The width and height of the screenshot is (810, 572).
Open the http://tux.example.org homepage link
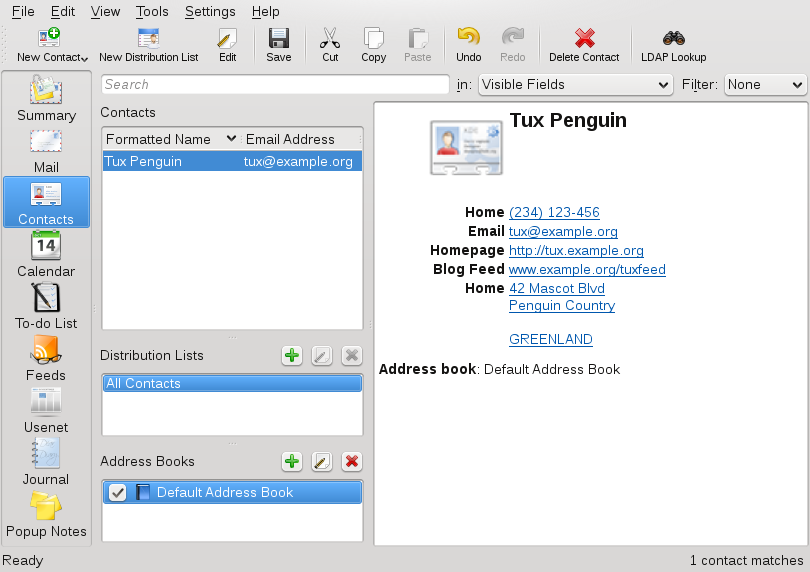point(576,250)
